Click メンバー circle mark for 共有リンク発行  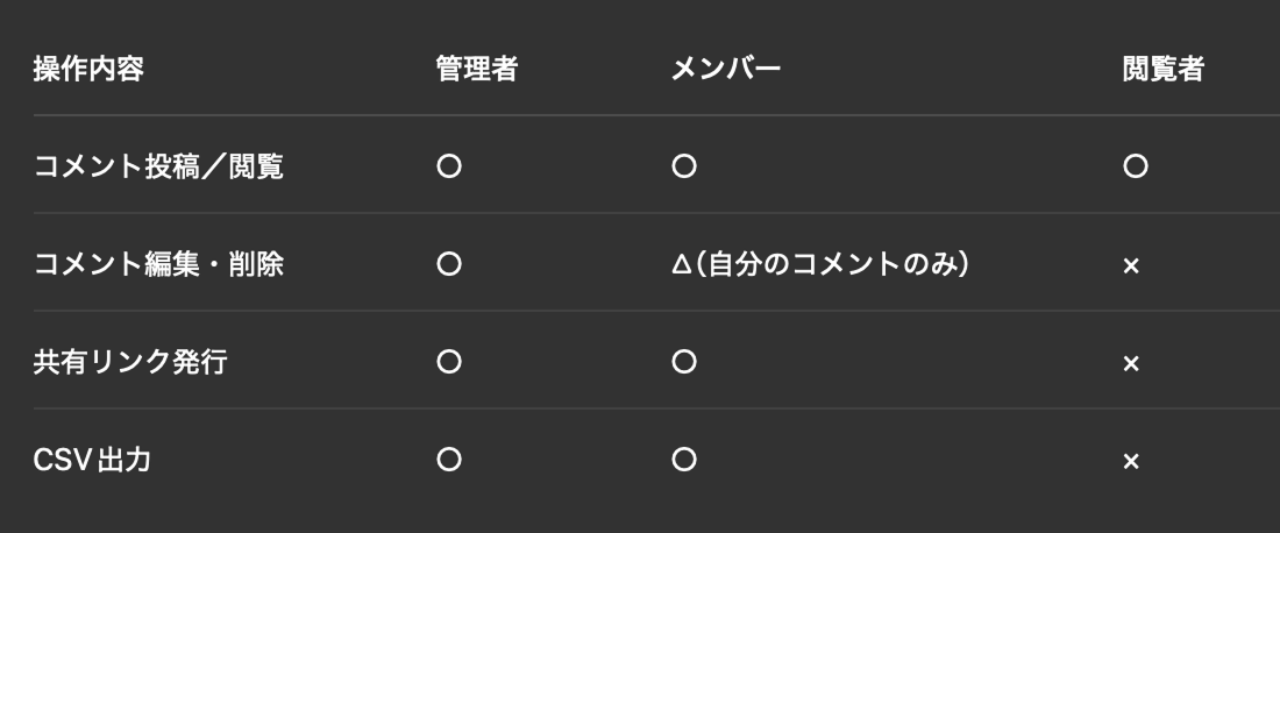coord(684,362)
